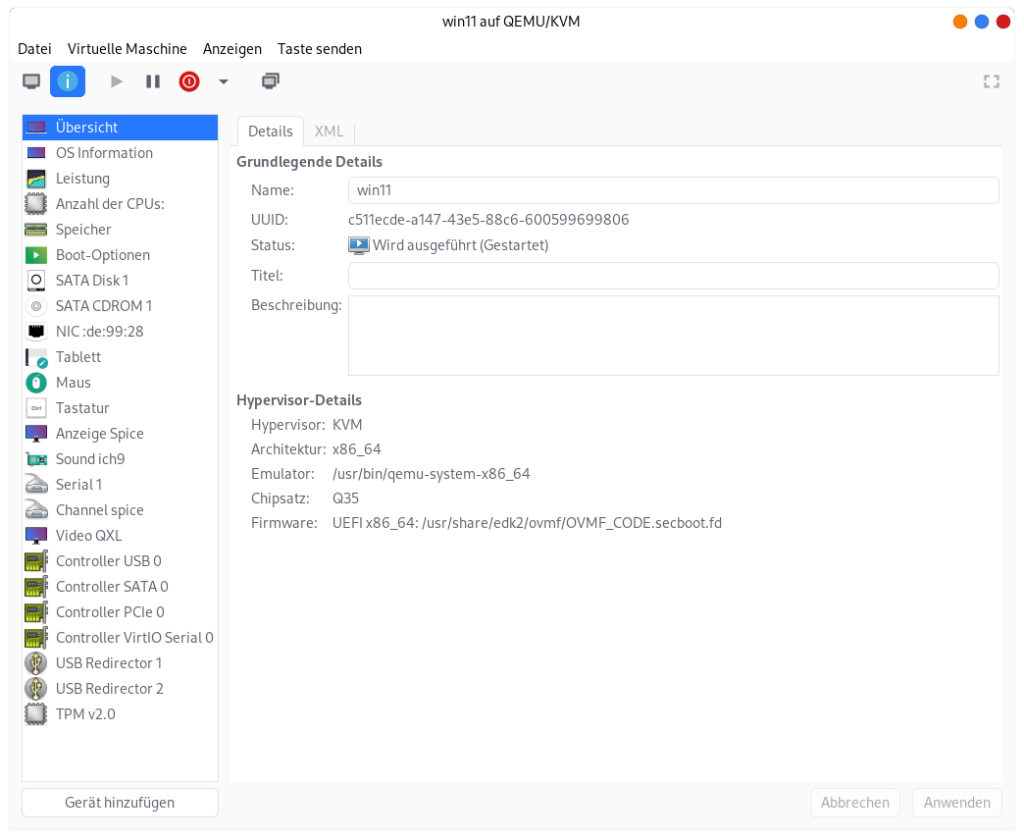Select Übersicht in the hardware list
Viewport: 1024px width, 839px height.
coord(120,127)
